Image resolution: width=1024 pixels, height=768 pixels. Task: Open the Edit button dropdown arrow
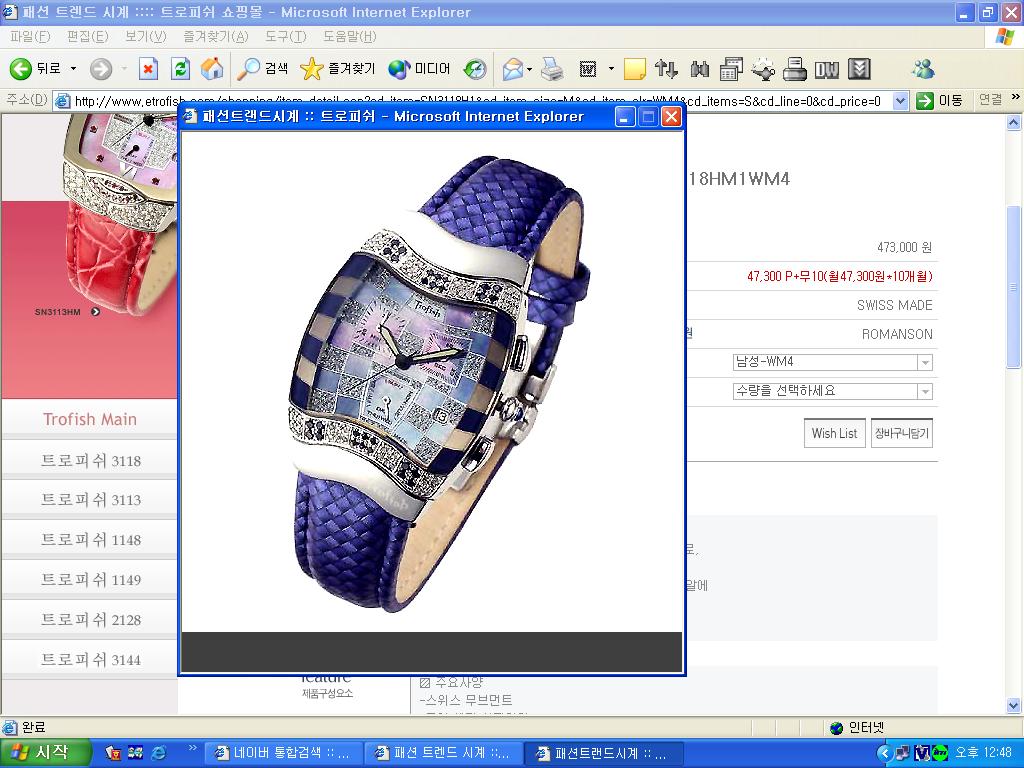[611, 69]
